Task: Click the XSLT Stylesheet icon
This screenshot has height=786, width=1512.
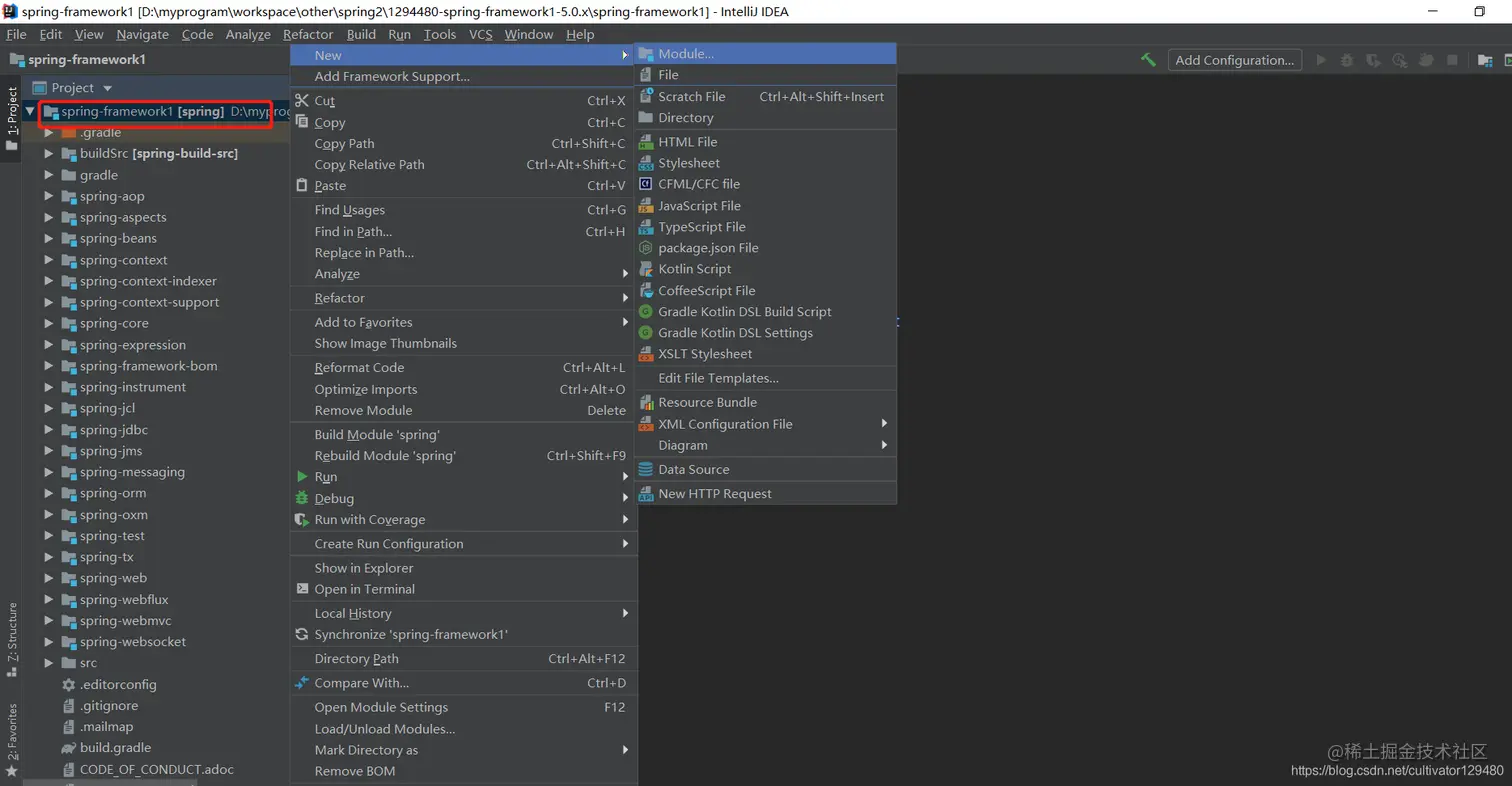Action: 646,354
